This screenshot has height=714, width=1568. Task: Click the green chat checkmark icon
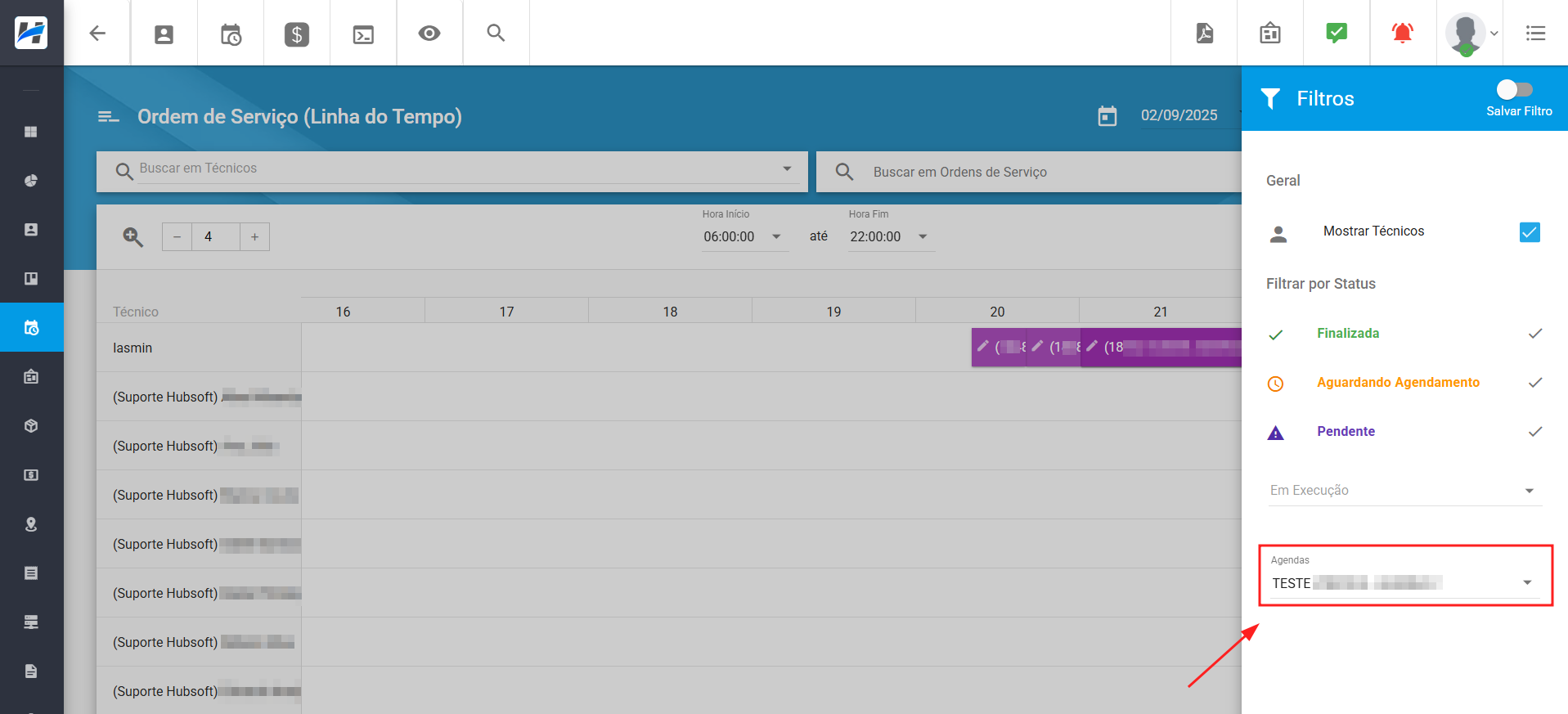[1336, 34]
